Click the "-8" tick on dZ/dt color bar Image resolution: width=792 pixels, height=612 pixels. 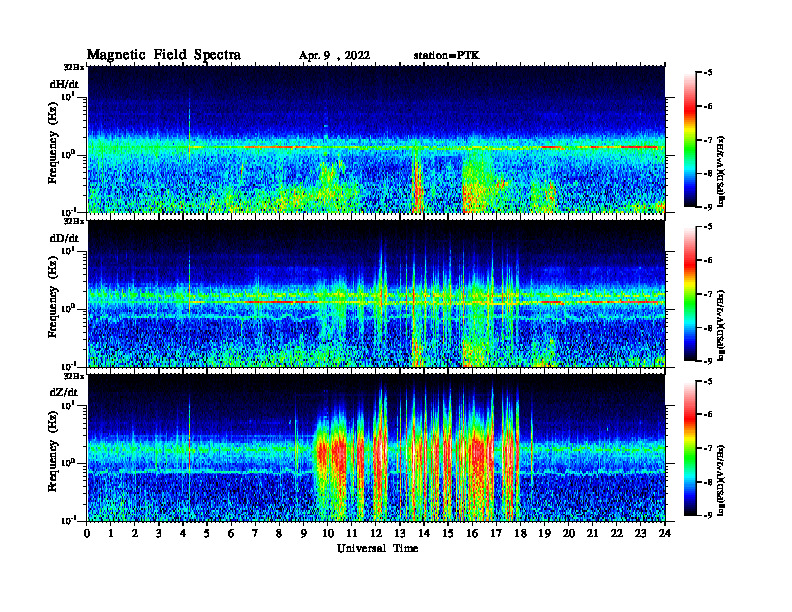(708, 482)
